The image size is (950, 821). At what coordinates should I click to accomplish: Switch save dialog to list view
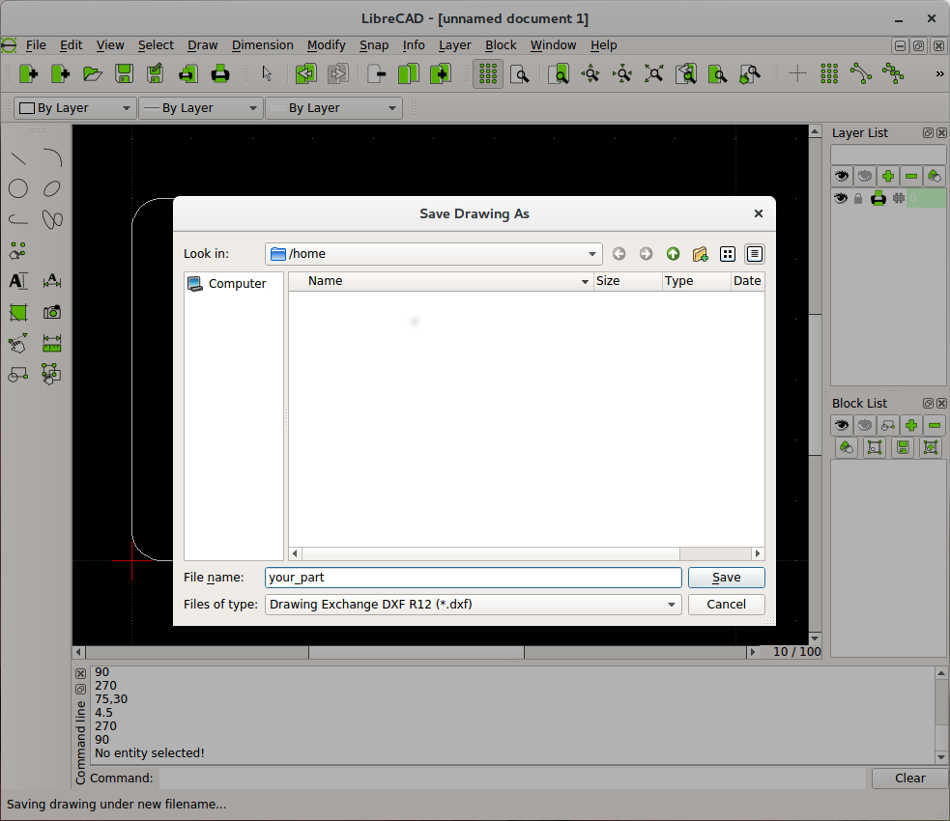pos(727,254)
